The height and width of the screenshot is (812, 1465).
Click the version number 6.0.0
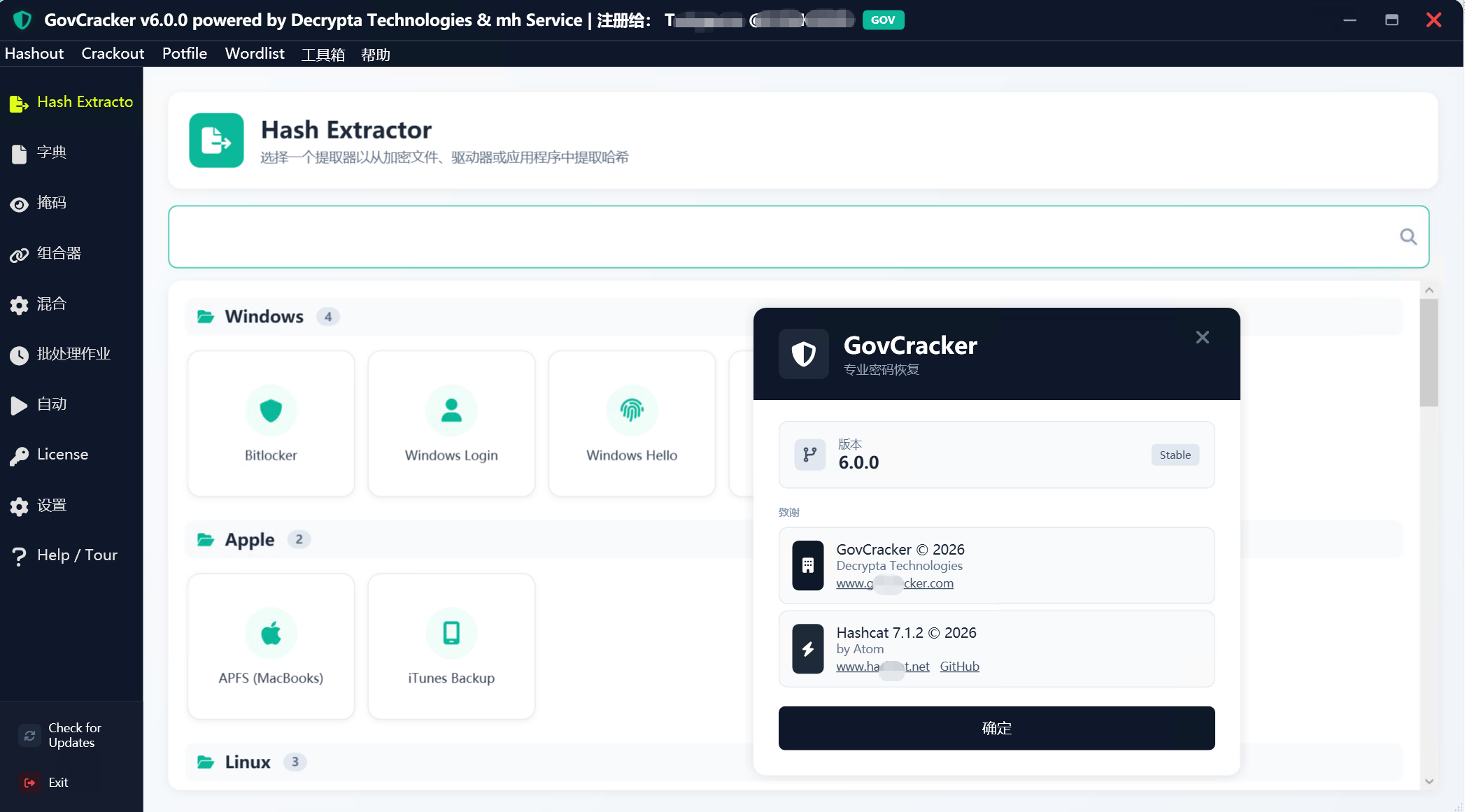point(858,462)
